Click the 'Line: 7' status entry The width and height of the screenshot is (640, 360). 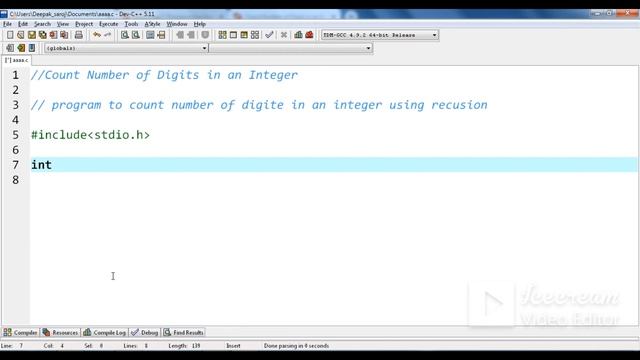[12, 346]
